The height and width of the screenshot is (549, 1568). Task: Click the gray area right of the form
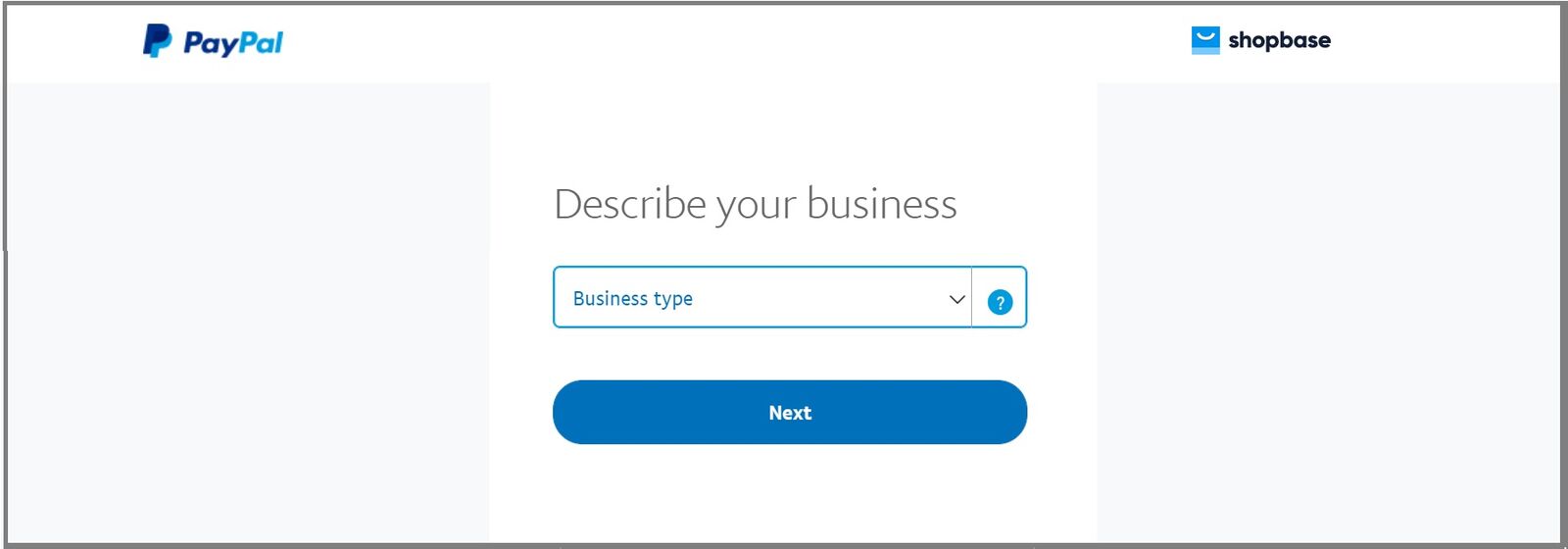(x=1323, y=314)
